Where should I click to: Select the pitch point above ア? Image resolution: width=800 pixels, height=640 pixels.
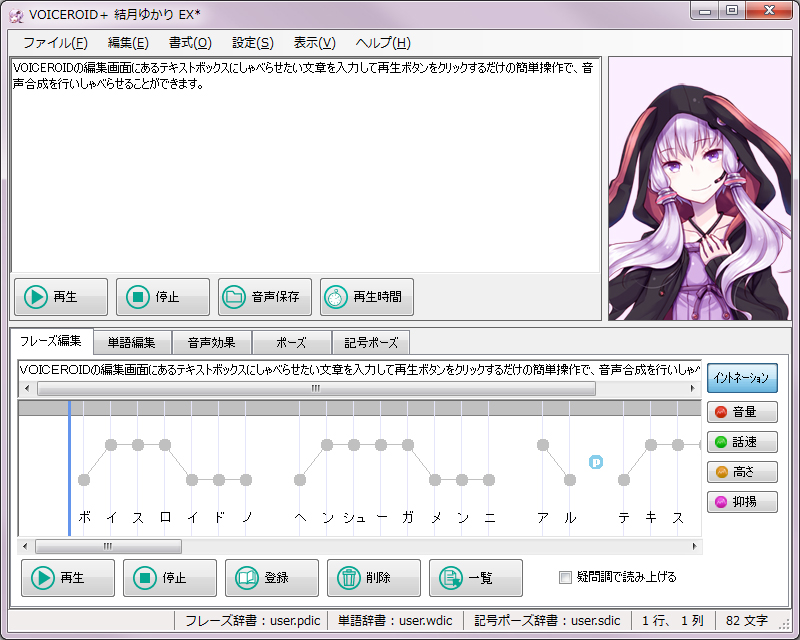click(543, 445)
